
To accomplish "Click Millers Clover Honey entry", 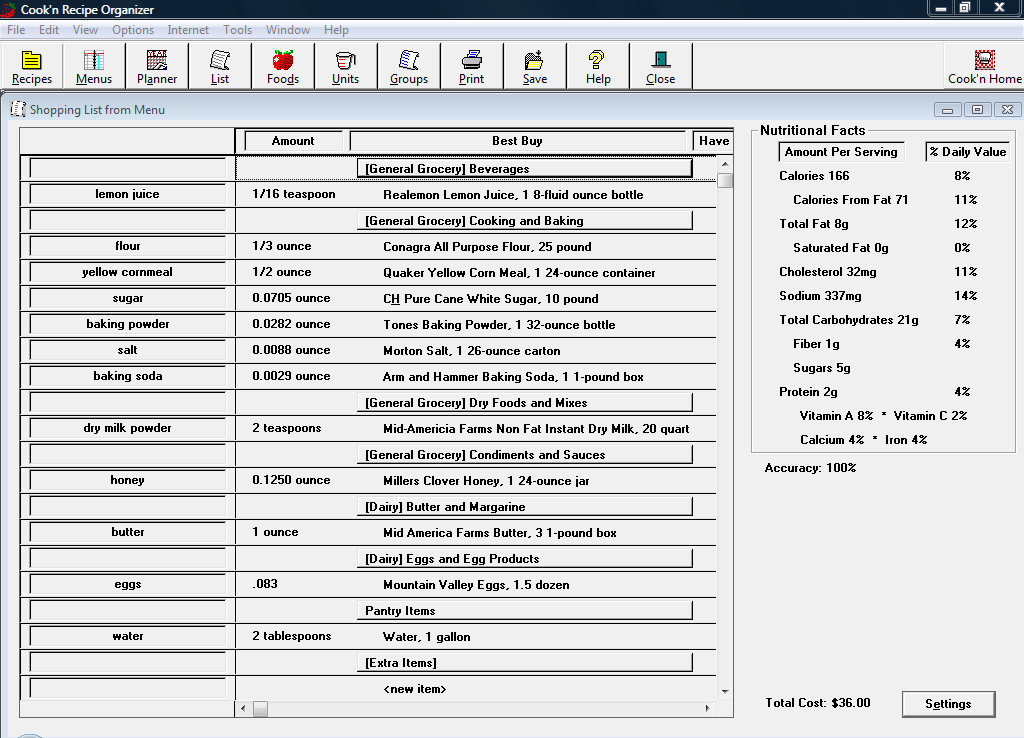I will [x=486, y=481].
